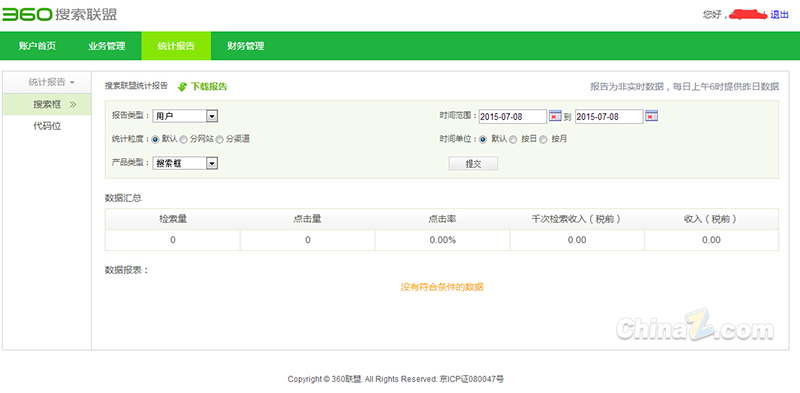Select 统计粒度 默认 radio button
Image resolution: width=800 pixels, height=393 pixels.
156,139
